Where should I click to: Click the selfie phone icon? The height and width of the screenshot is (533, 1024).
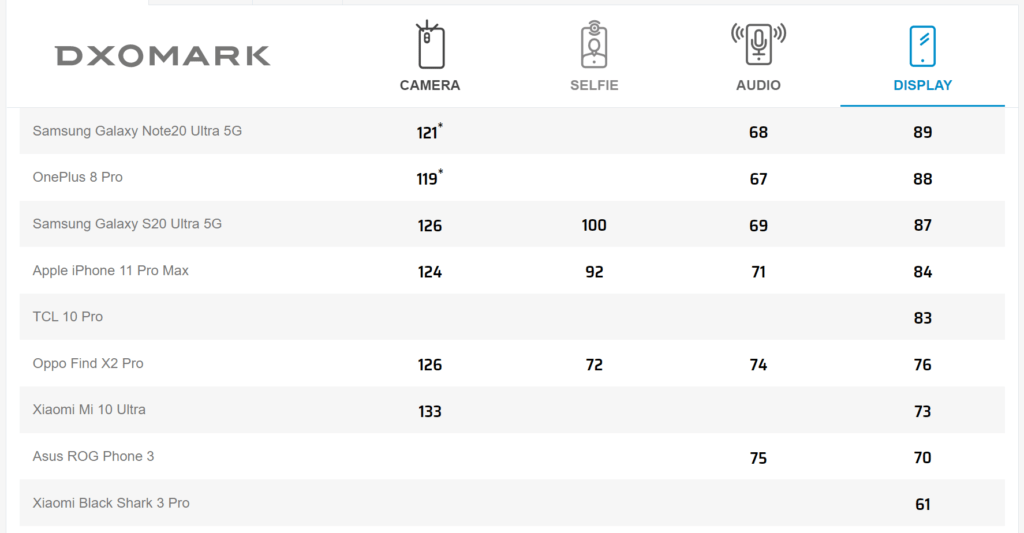pyautogui.click(x=594, y=45)
